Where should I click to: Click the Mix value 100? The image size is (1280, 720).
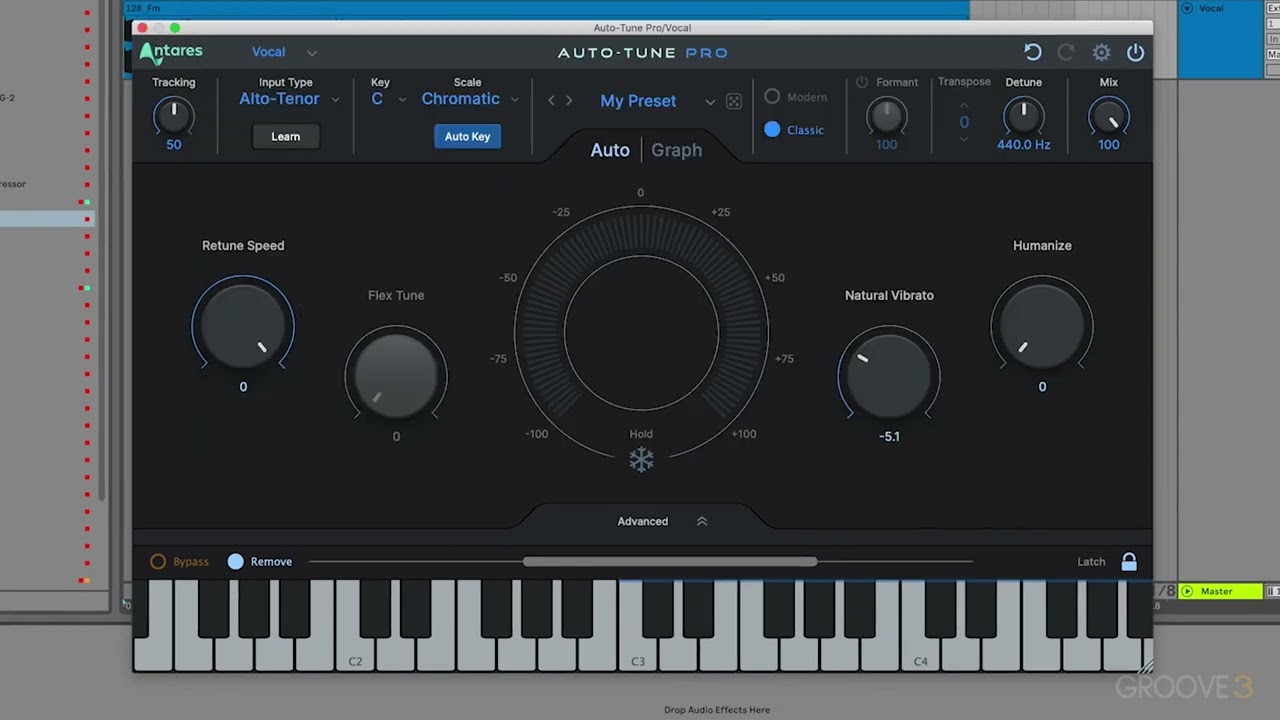pyautogui.click(x=1109, y=145)
